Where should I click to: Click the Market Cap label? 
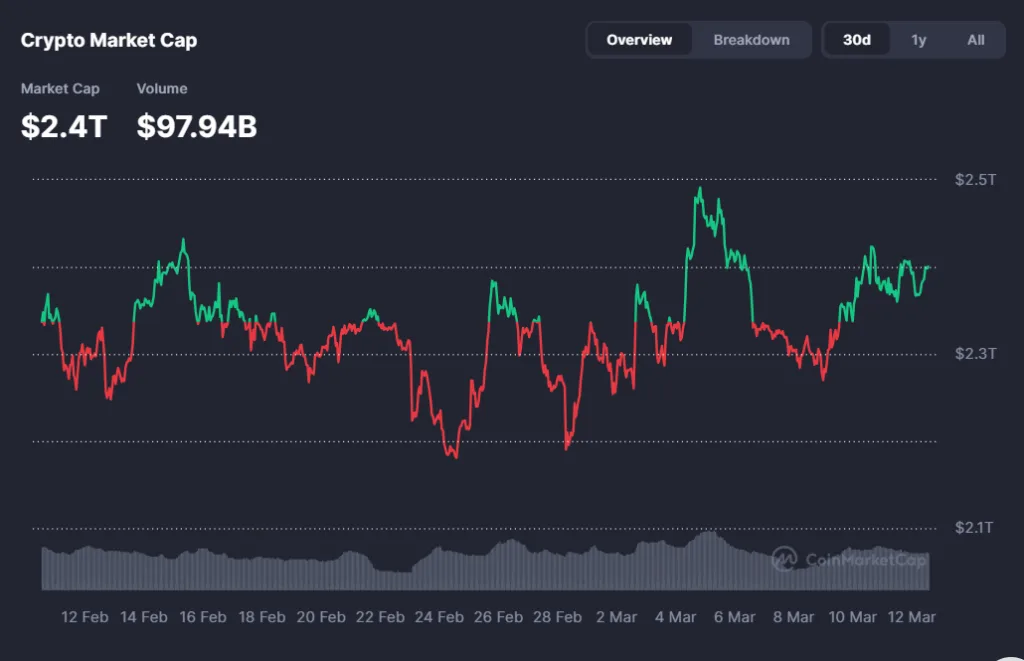point(60,88)
